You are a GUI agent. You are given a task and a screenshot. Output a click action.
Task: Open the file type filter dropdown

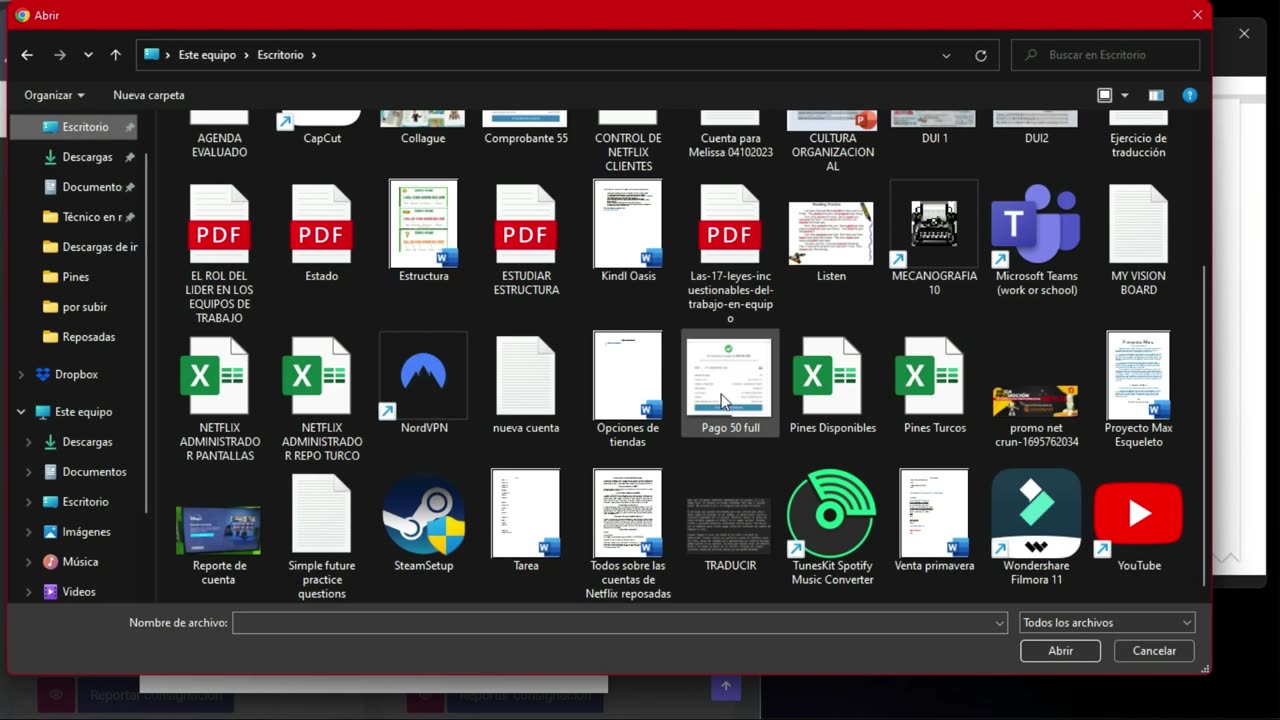[x=1107, y=623]
